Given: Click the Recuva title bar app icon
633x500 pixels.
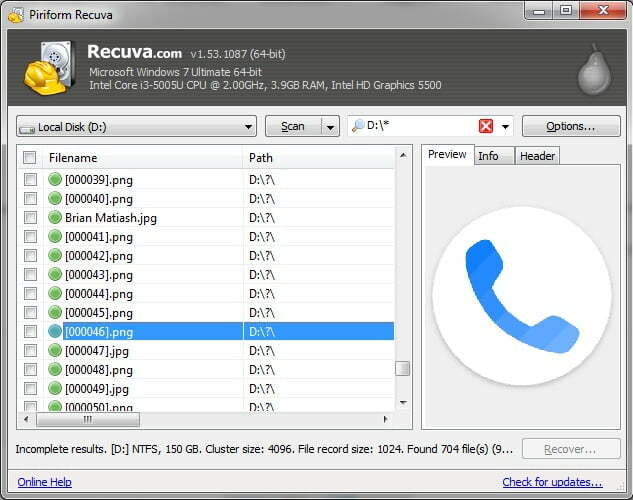Looking at the screenshot, I should (16, 15).
